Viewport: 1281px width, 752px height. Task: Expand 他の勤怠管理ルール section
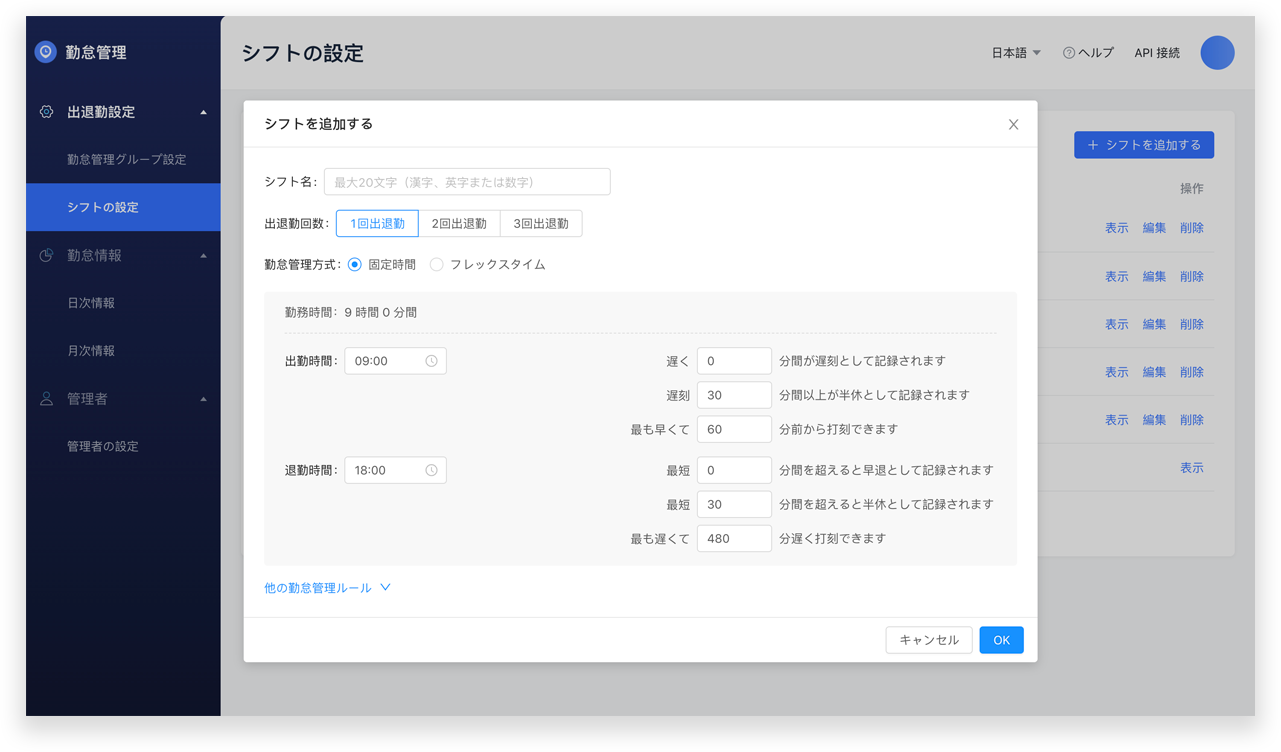click(x=327, y=588)
